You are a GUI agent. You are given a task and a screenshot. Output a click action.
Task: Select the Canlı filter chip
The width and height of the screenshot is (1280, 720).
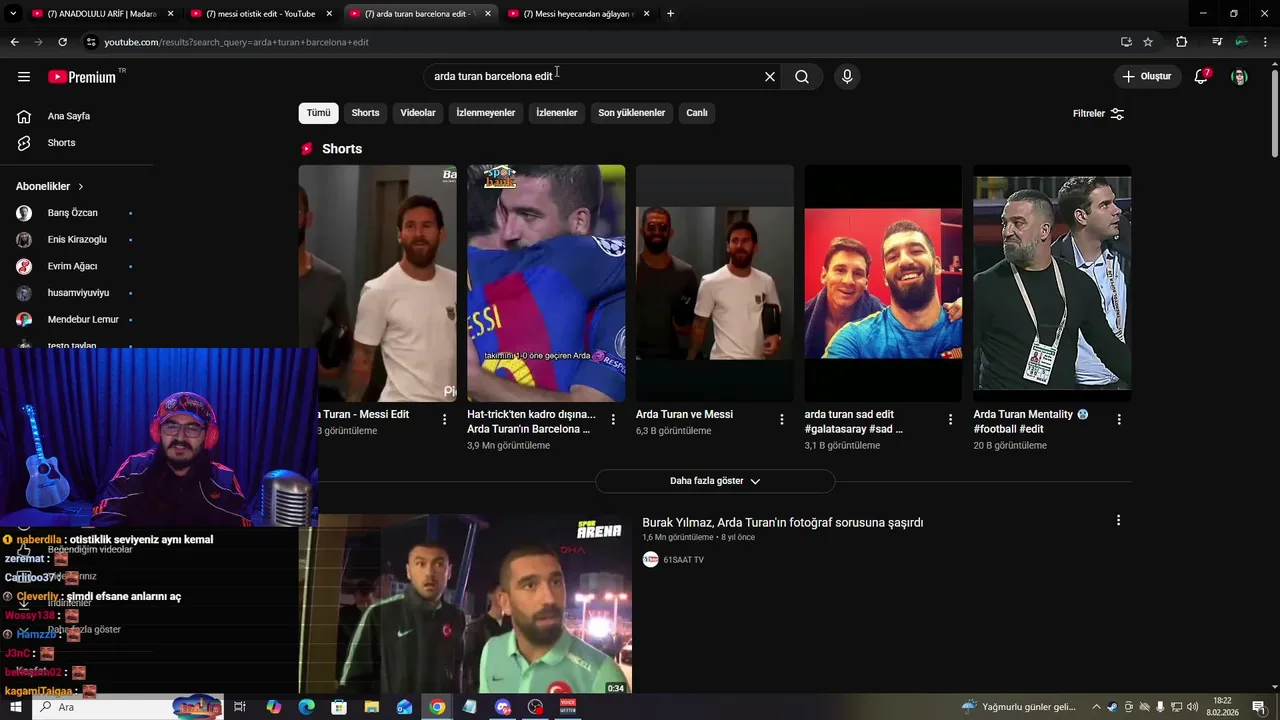[x=697, y=113]
